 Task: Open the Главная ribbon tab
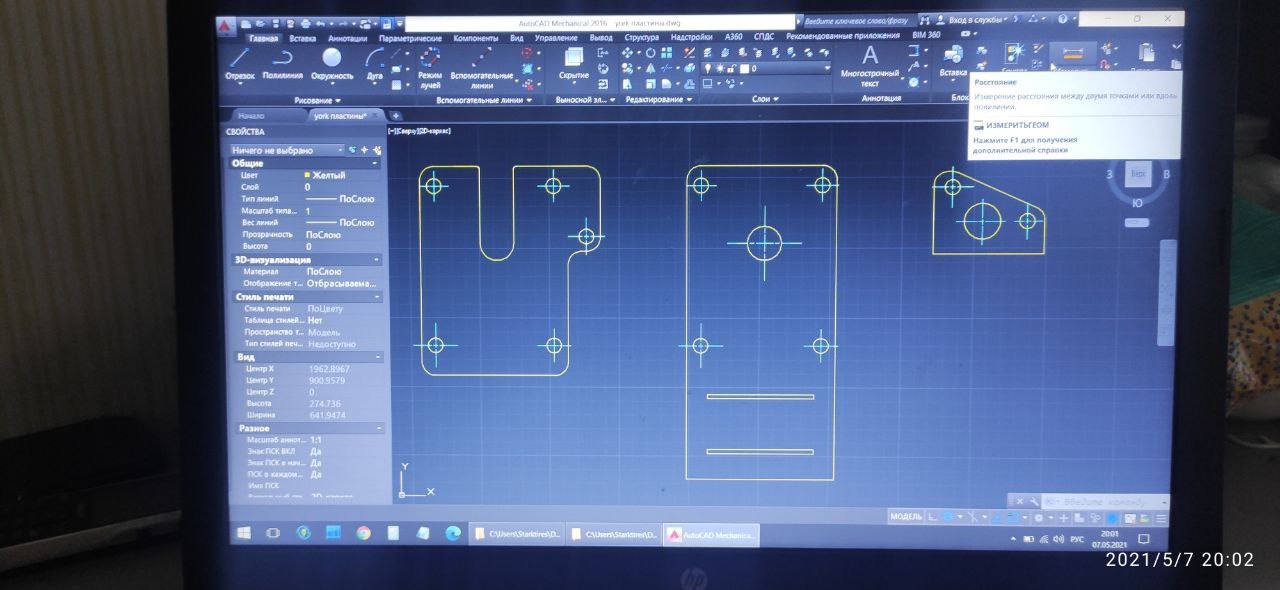coord(263,38)
